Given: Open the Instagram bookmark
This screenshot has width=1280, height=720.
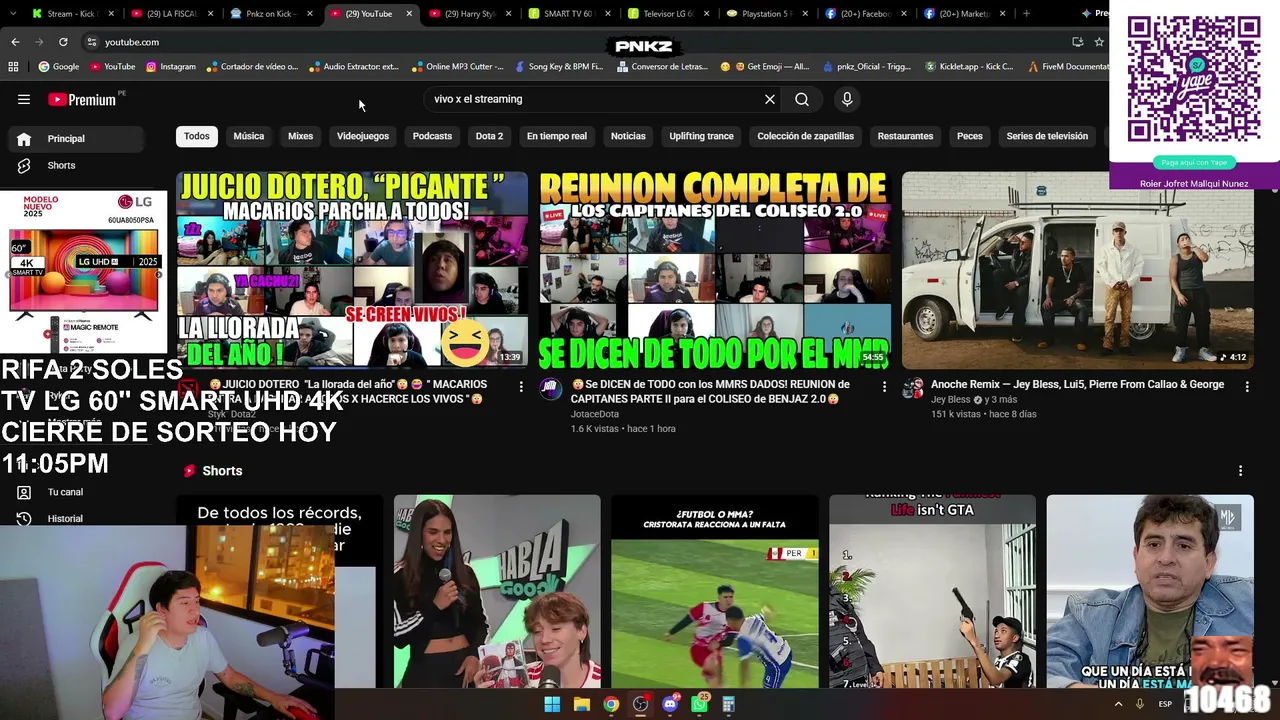Looking at the screenshot, I should click(171, 67).
